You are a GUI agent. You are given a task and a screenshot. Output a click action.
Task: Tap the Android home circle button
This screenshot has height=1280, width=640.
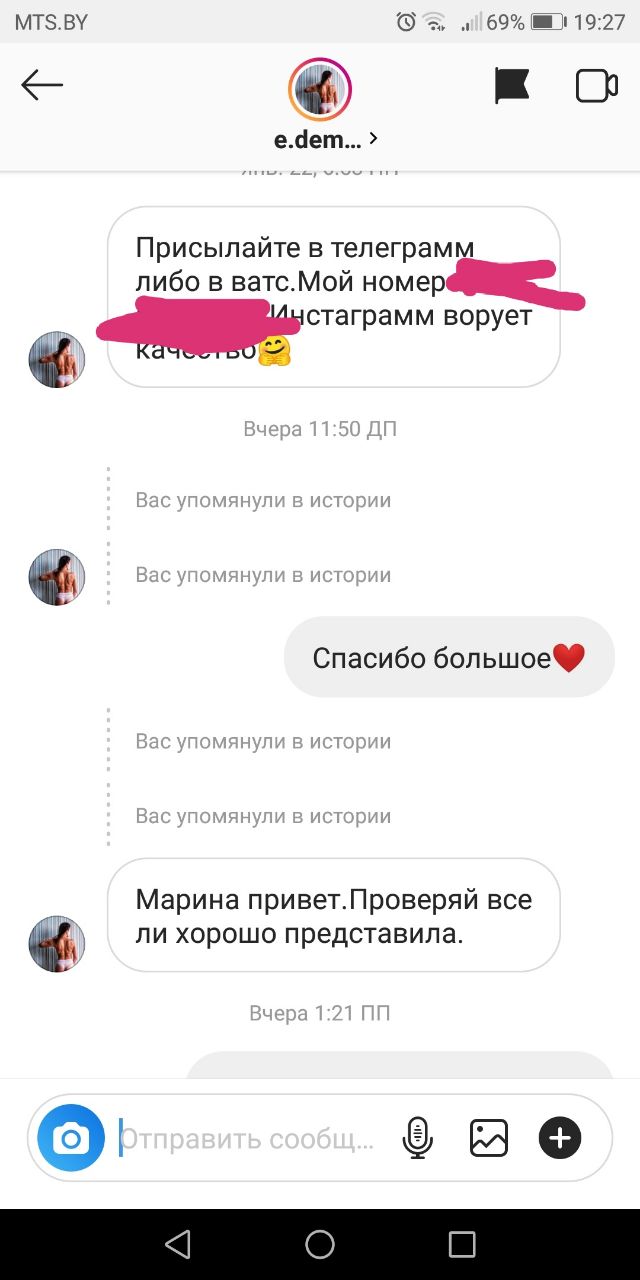[320, 1244]
